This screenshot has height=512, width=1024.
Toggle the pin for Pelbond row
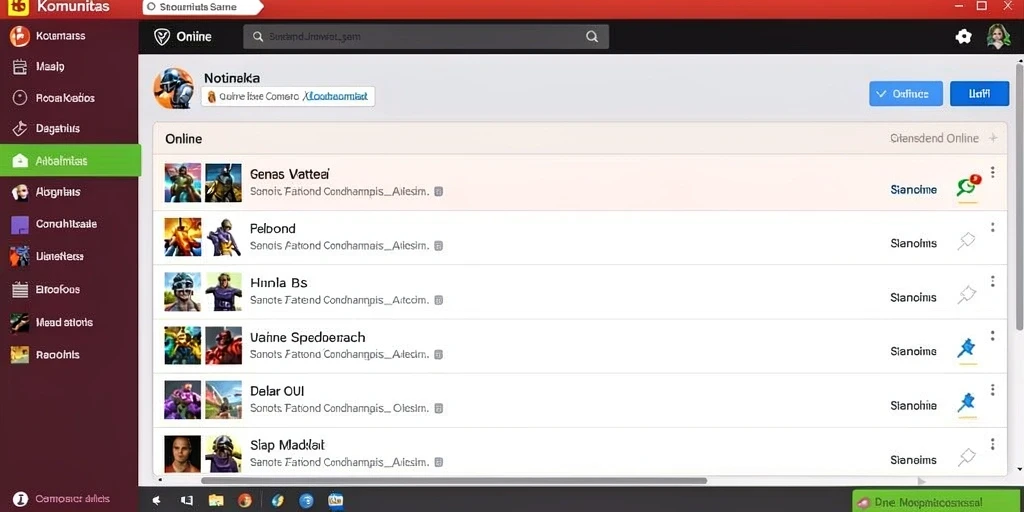tap(967, 242)
